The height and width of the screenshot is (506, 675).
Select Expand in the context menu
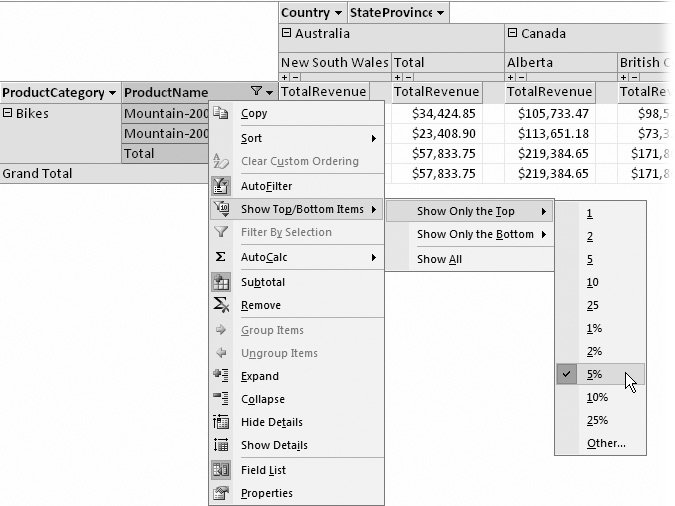(297, 376)
